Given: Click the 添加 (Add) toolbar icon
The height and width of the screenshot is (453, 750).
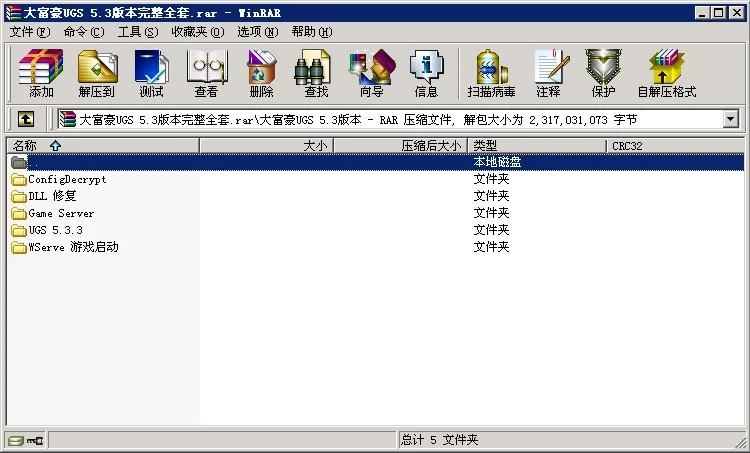Looking at the screenshot, I should pos(41,73).
